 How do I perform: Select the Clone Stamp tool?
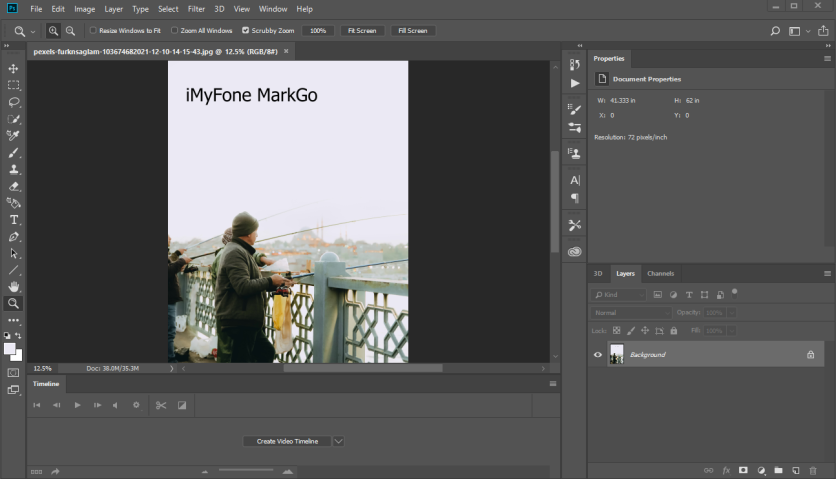click(x=13, y=169)
